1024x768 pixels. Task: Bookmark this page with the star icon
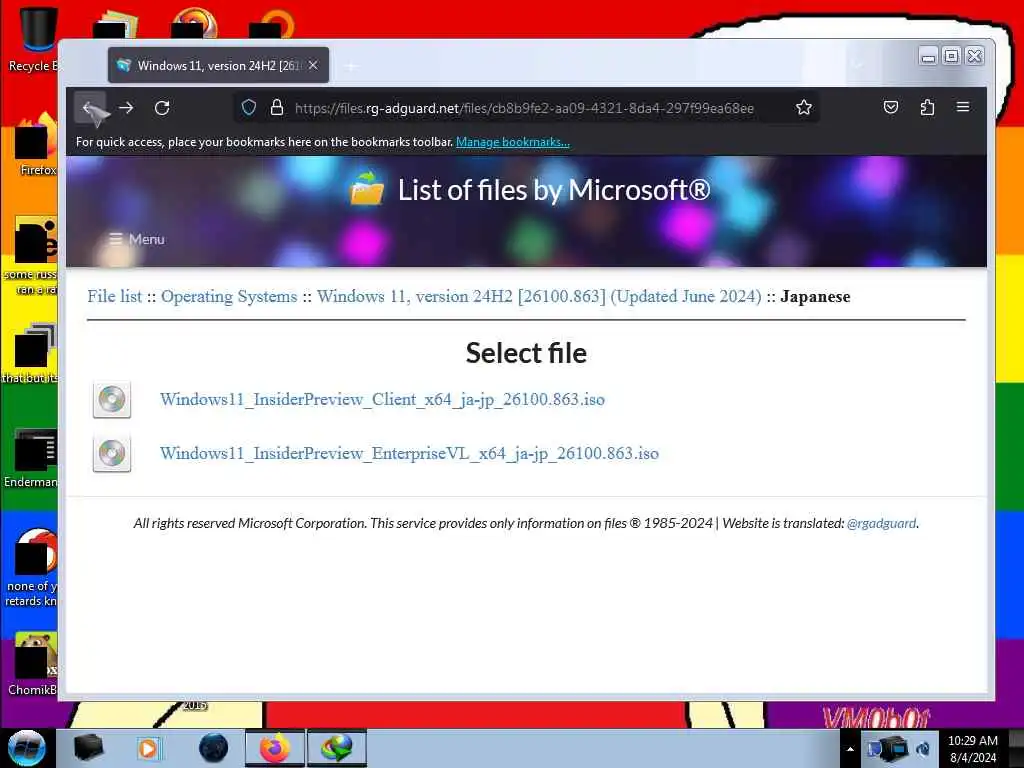pos(804,108)
